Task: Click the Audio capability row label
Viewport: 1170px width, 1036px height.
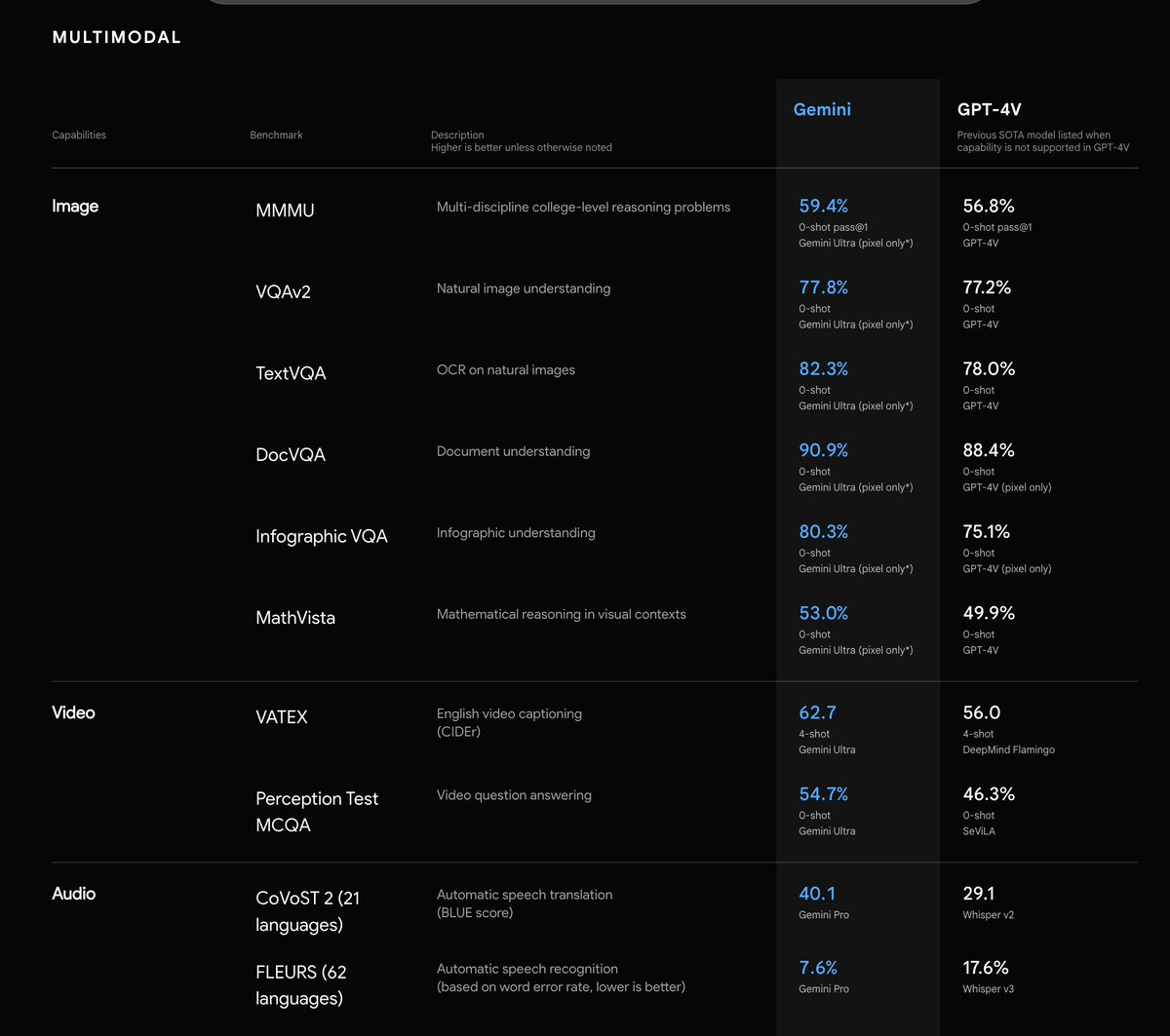Action: 73,894
